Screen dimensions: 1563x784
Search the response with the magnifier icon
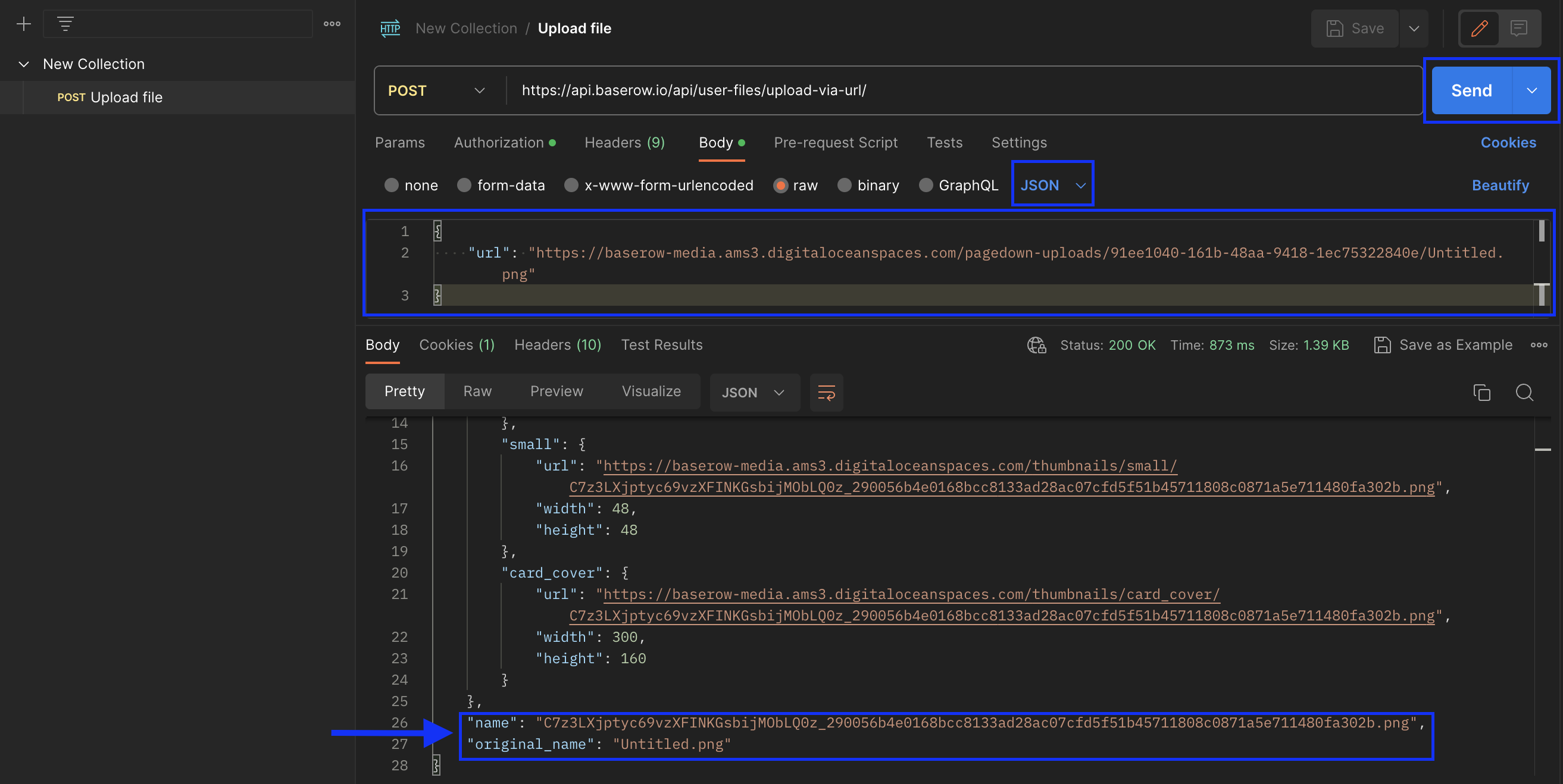pyautogui.click(x=1524, y=393)
